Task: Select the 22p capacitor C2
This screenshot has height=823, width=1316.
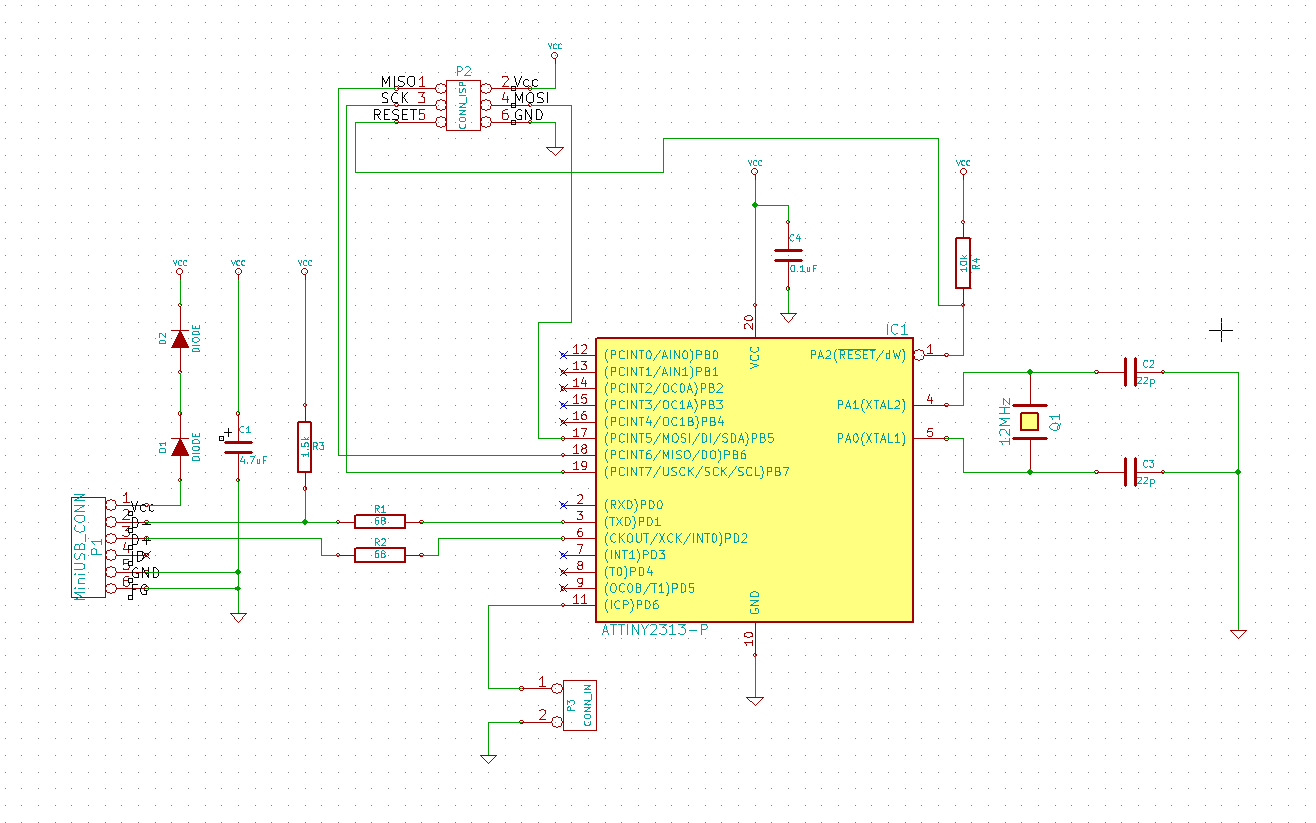Action: [1132, 372]
